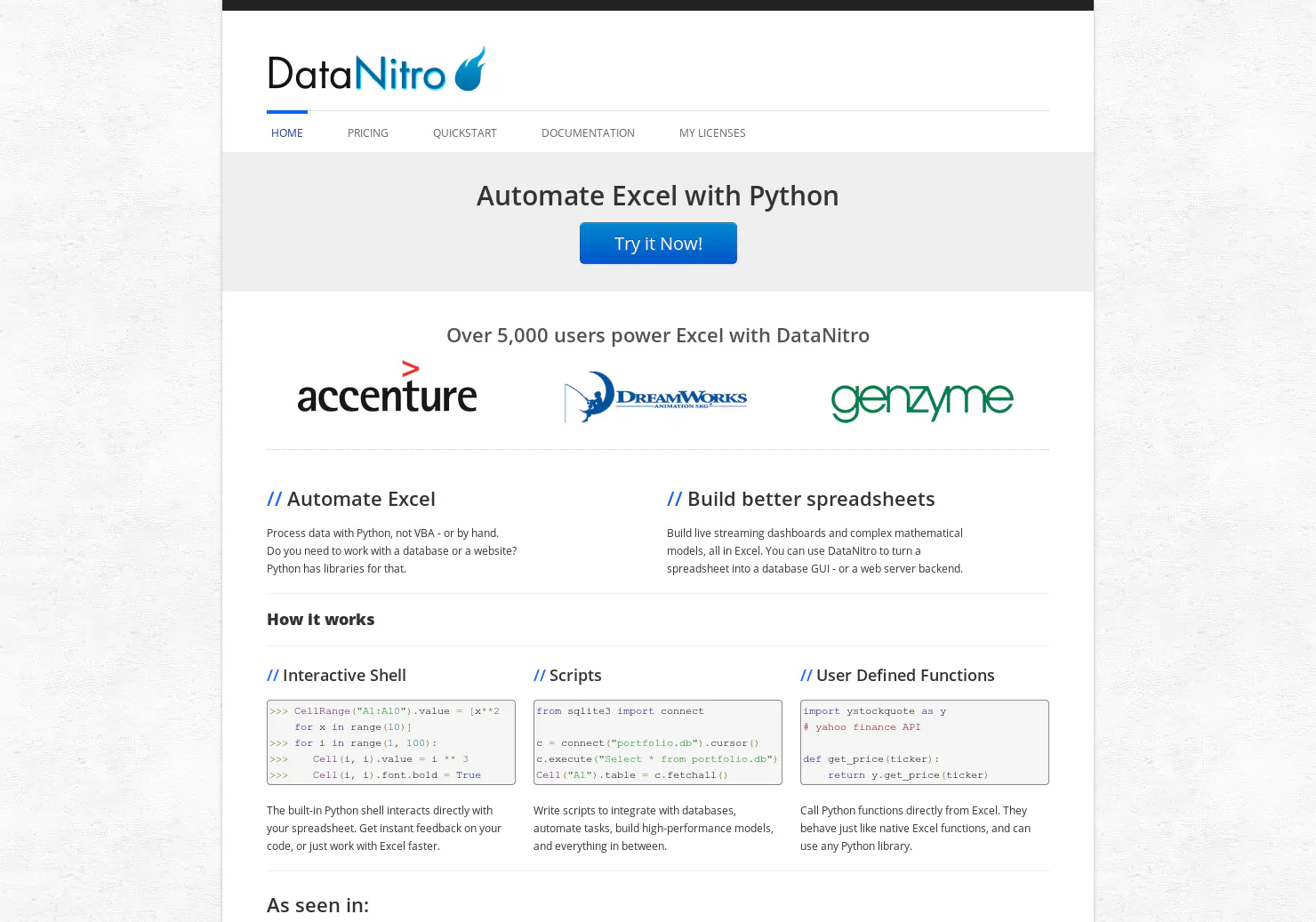Viewport: 1316px width, 922px height.
Task: Click the 'As seen in:' heading
Action: 317,905
